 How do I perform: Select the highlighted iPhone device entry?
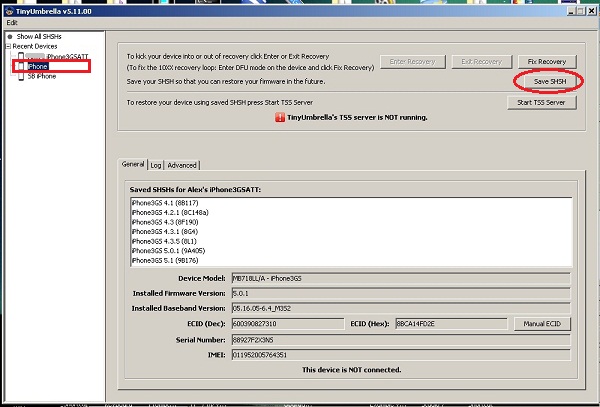pos(38,67)
